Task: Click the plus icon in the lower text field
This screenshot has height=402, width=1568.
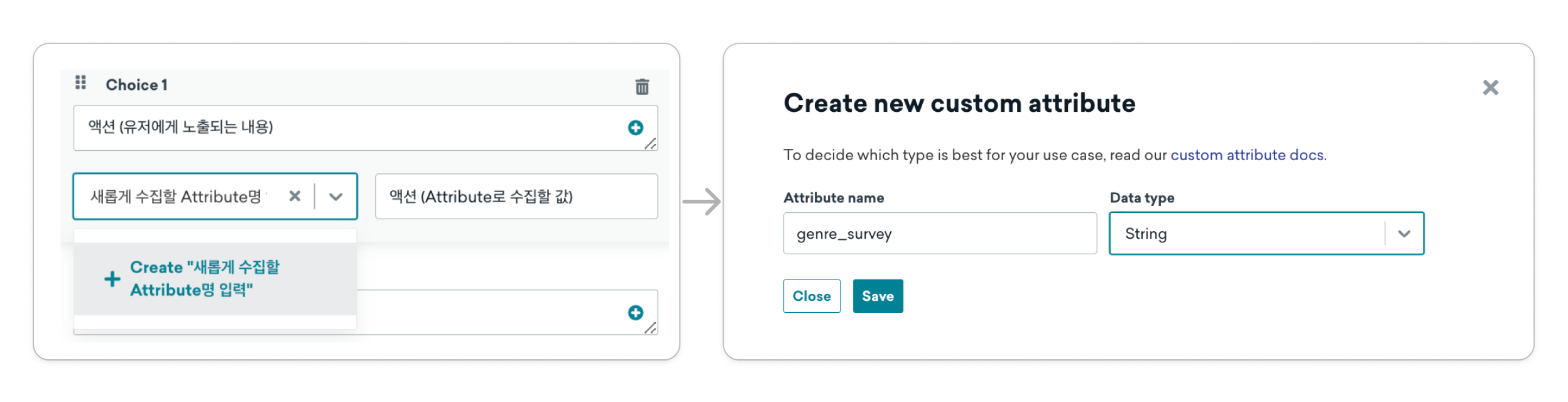Action: point(635,312)
